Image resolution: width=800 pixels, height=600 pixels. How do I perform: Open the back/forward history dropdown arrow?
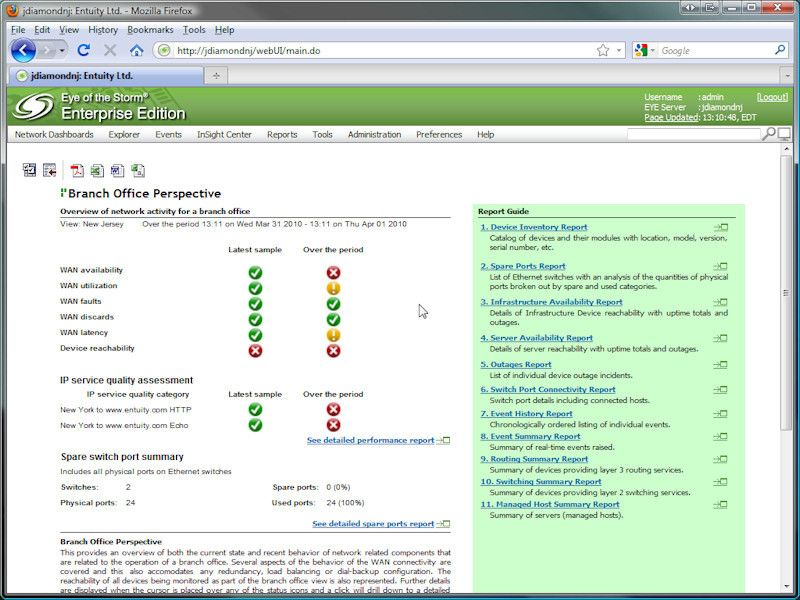[62, 51]
